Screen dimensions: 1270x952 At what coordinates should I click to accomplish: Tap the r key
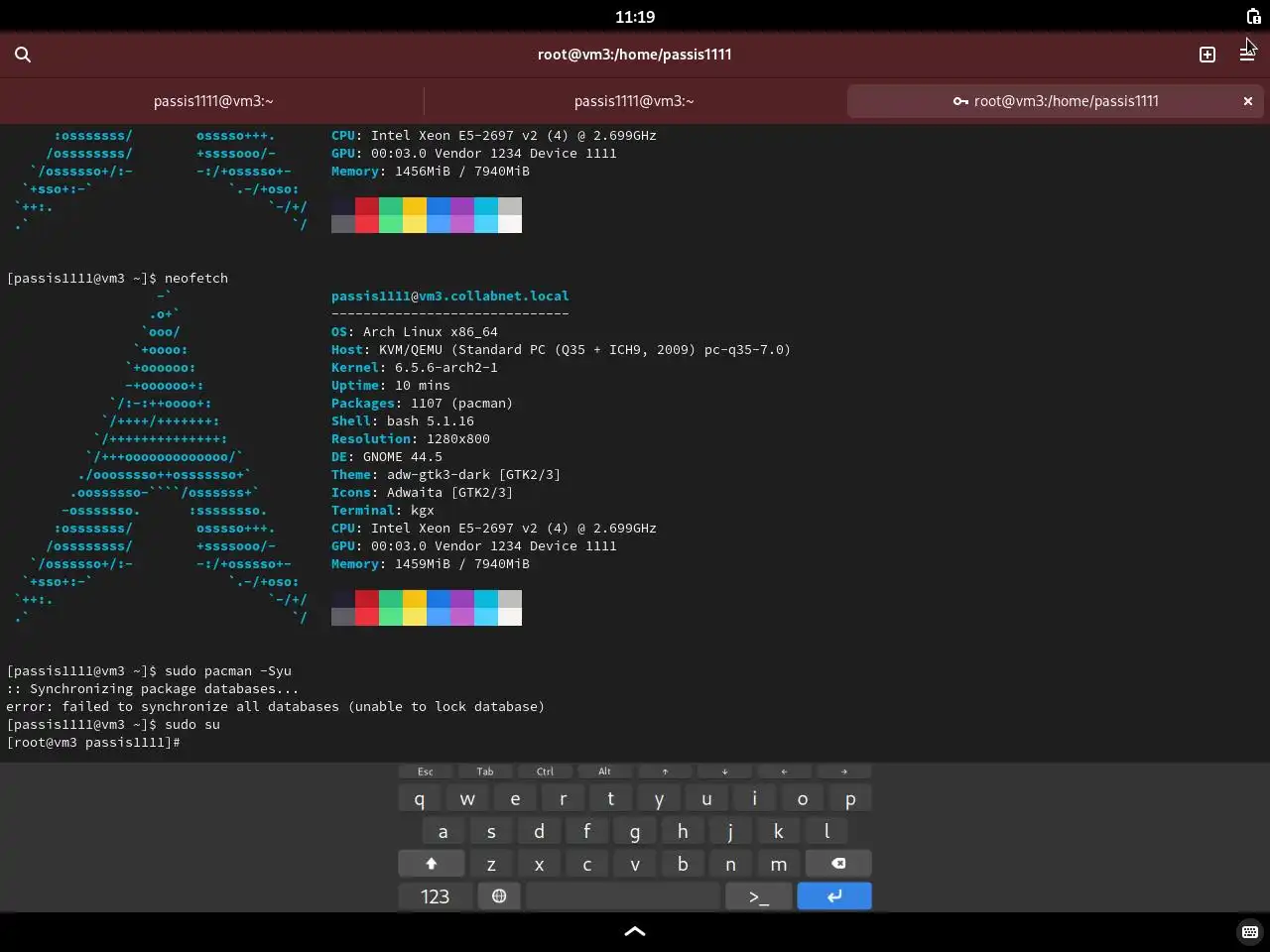point(564,798)
